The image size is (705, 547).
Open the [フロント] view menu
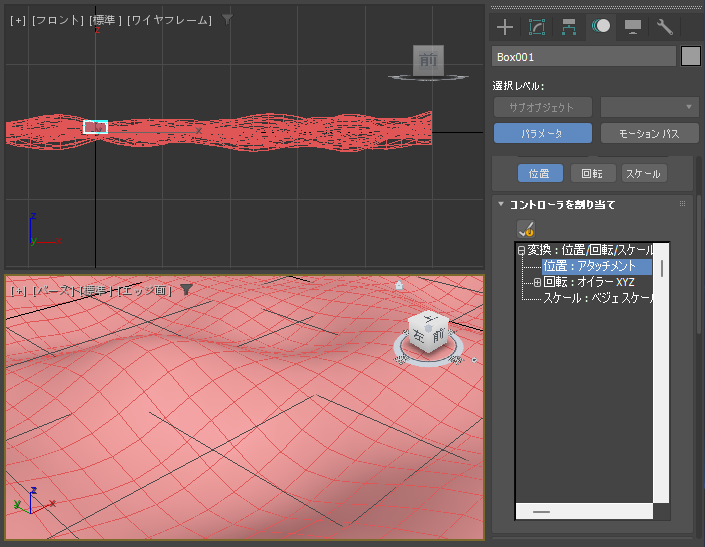pyautogui.click(x=58, y=20)
